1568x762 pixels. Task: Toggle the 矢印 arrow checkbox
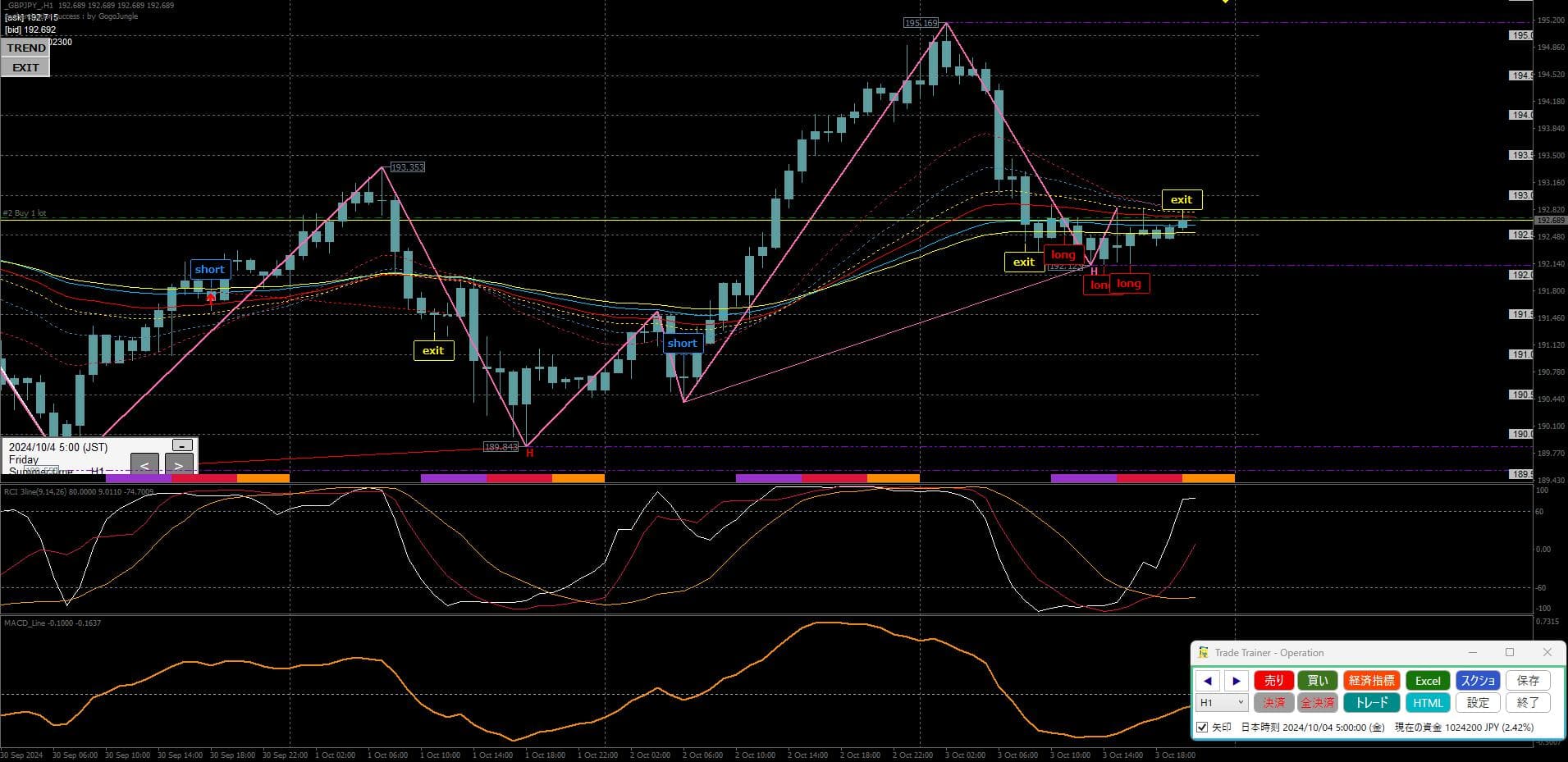(x=1202, y=728)
